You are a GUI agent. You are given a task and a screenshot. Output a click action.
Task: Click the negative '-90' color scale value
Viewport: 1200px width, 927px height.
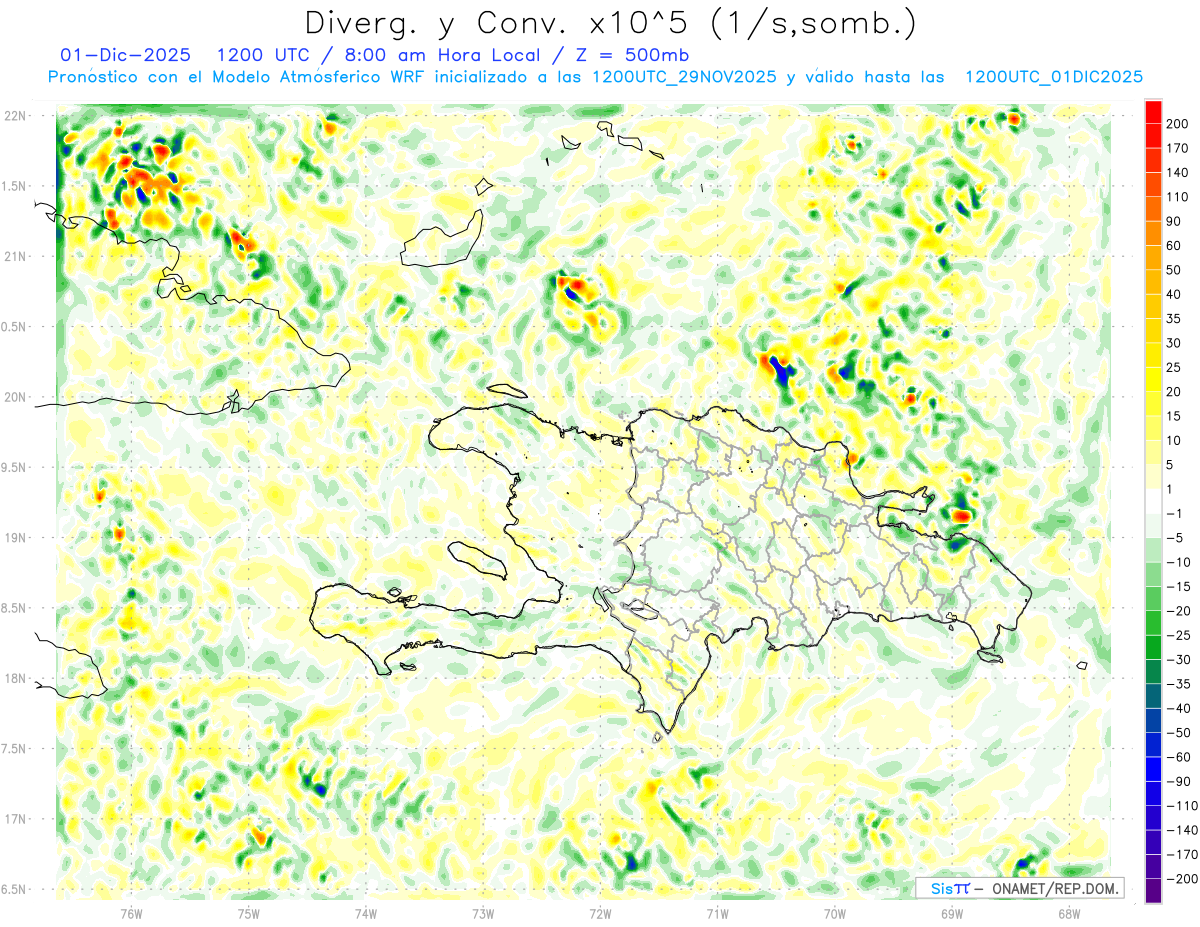[x=1178, y=782]
